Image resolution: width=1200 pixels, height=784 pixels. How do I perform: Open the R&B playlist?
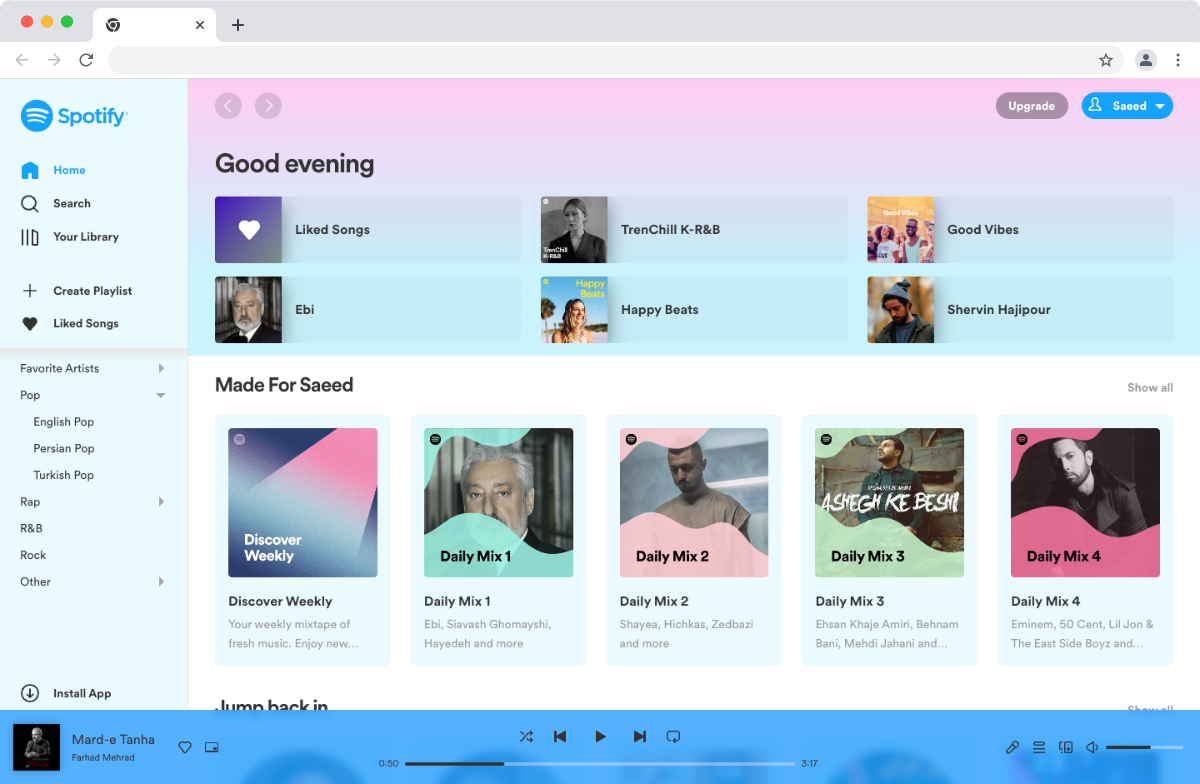31,528
